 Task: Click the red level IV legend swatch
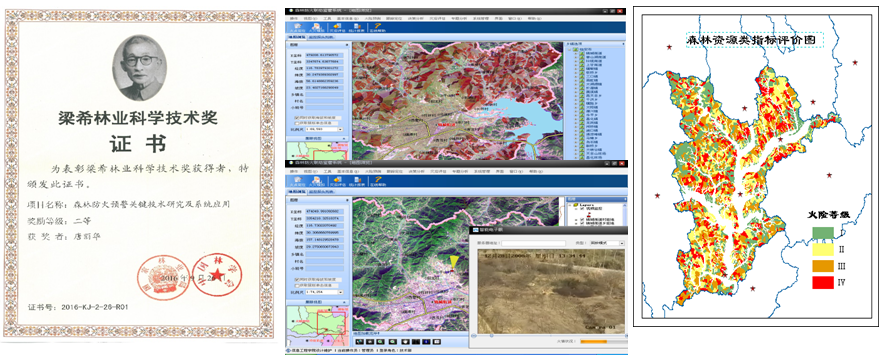pos(823,281)
